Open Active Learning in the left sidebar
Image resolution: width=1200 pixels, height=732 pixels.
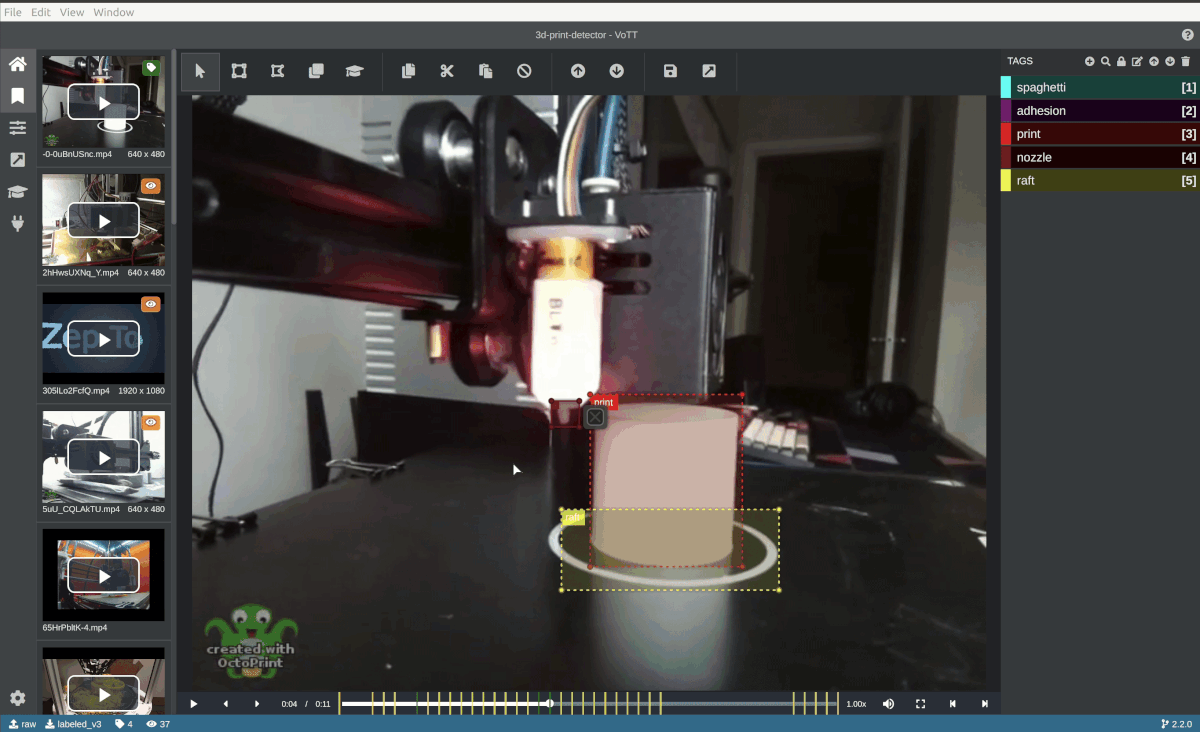pos(17,192)
